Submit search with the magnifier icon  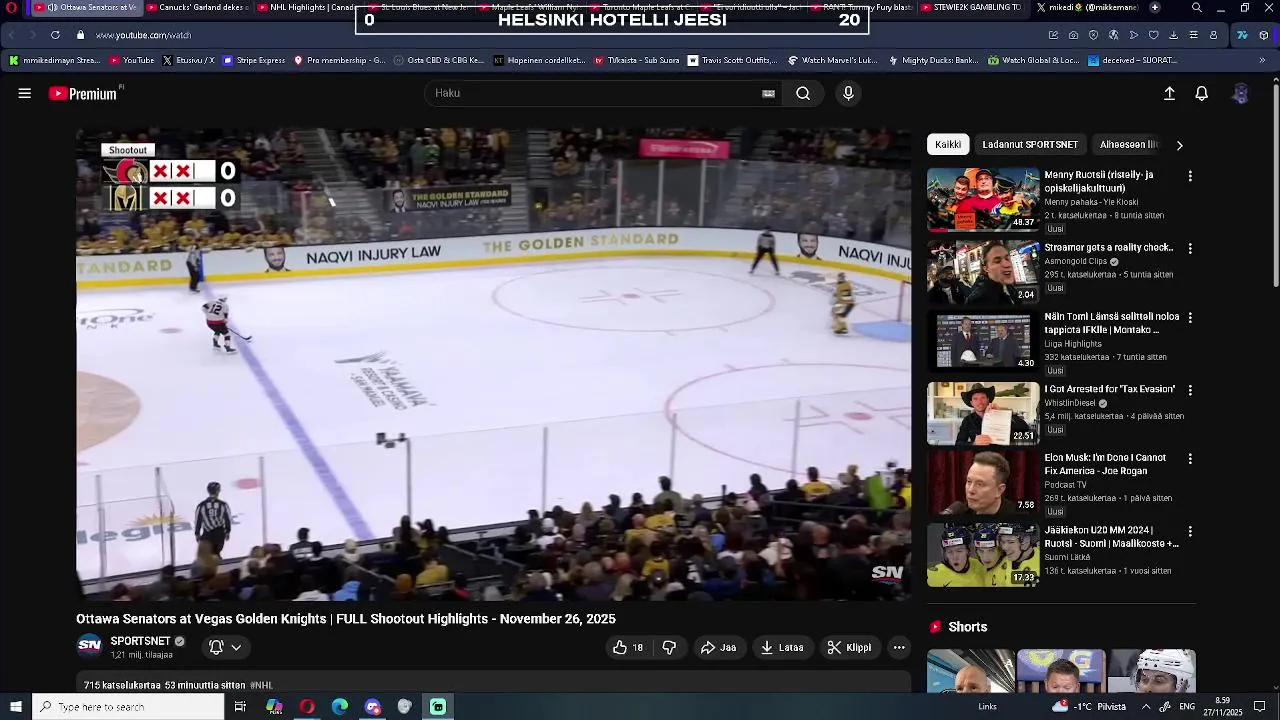coord(803,93)
